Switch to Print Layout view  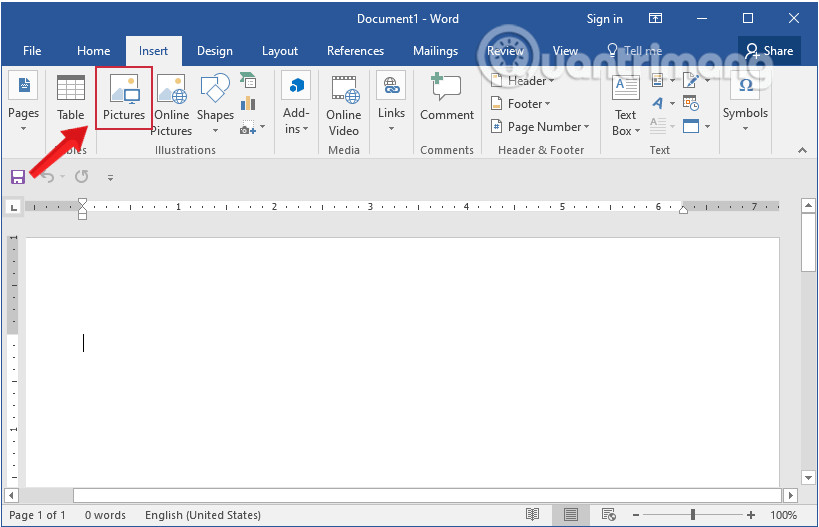click(x=570, y=515)
